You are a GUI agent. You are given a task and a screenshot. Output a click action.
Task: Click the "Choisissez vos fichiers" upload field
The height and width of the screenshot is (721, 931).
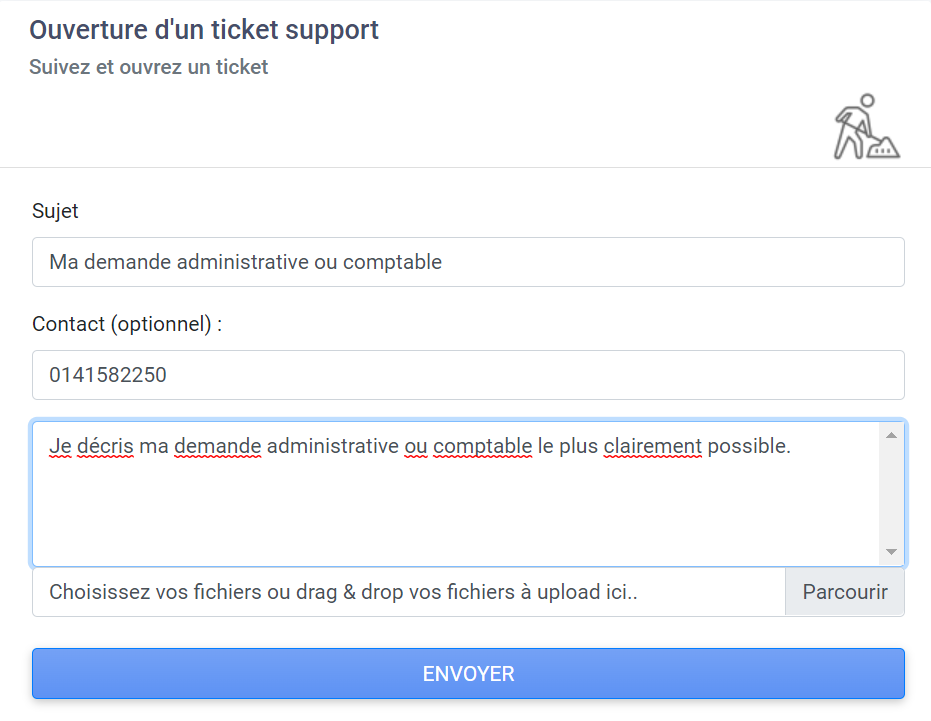point(408,592)
